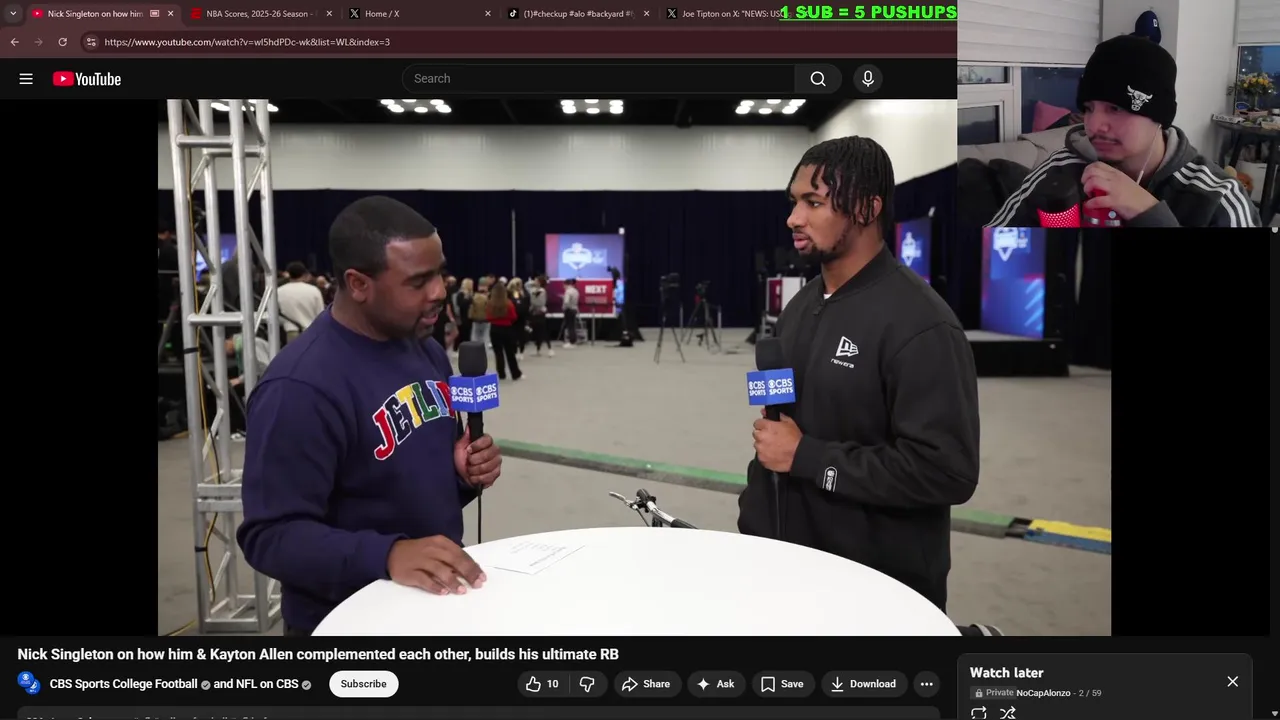Dislike the video with the thumbs down

coord(587,684)
